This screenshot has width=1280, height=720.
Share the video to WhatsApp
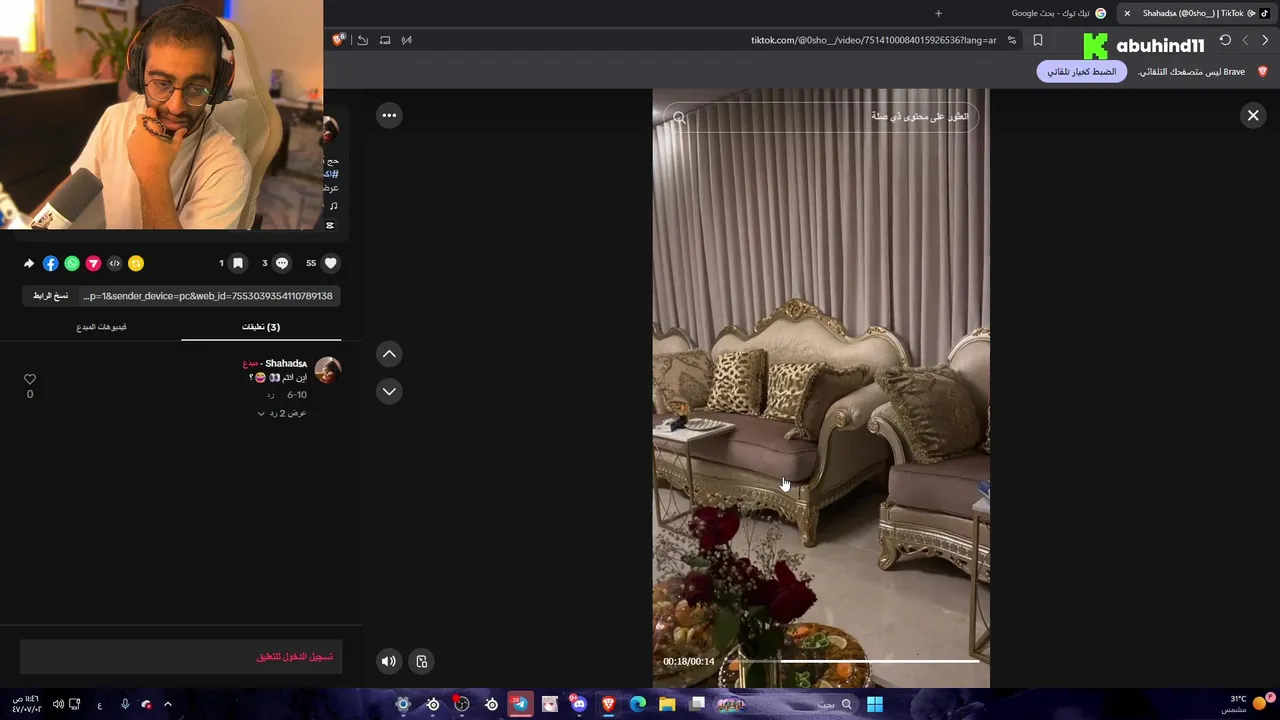tap(72, 263)
